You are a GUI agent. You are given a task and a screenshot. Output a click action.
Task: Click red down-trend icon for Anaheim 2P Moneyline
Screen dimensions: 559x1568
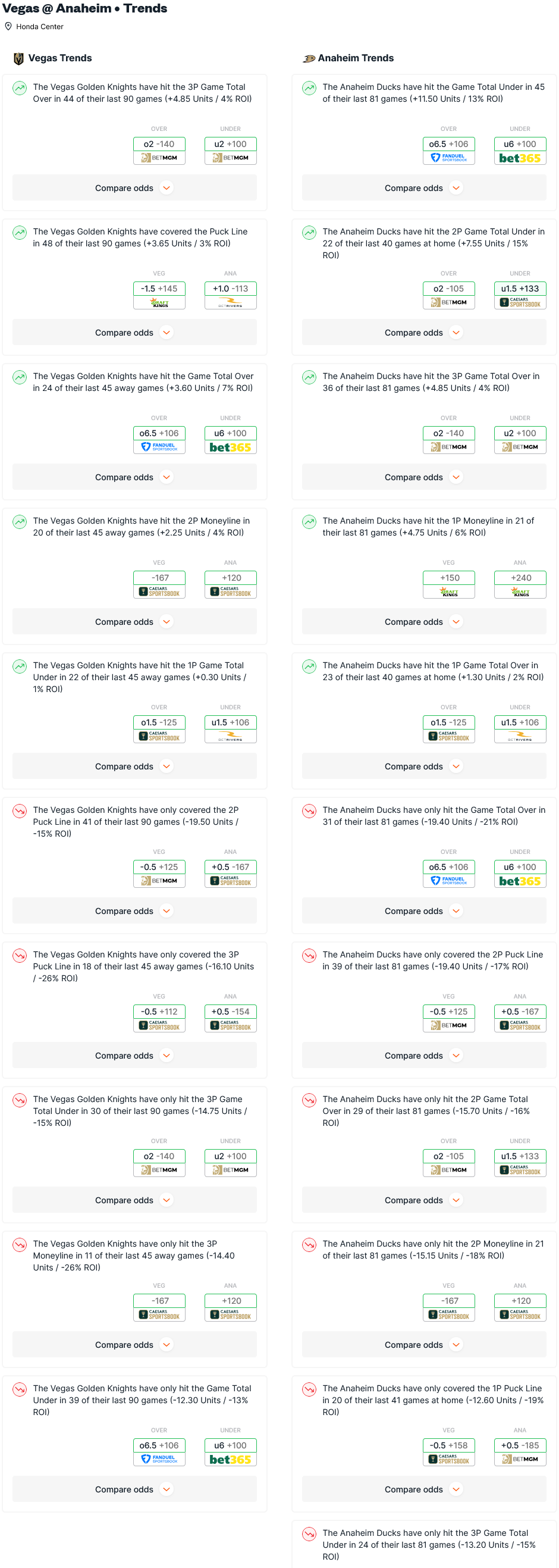[310, 1245]
